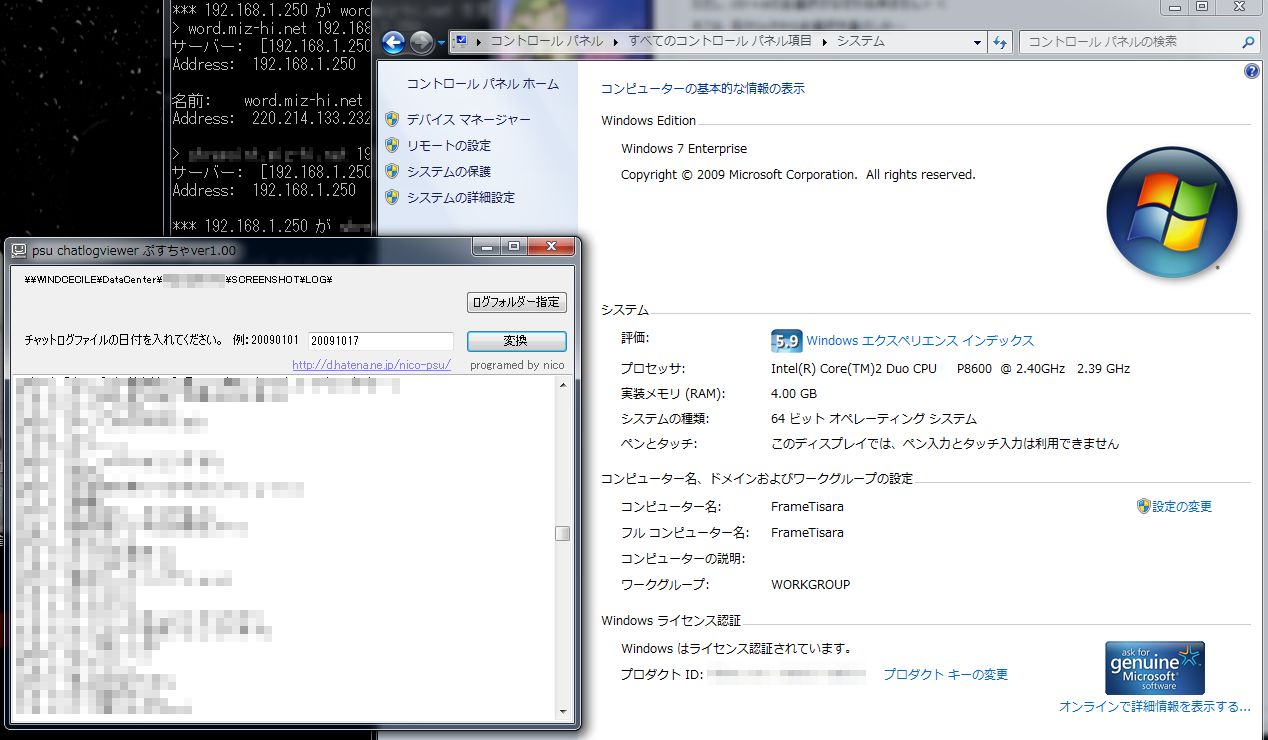
Task: Click word.miz-hi.net name line in console
Action: tap(268, 101)
